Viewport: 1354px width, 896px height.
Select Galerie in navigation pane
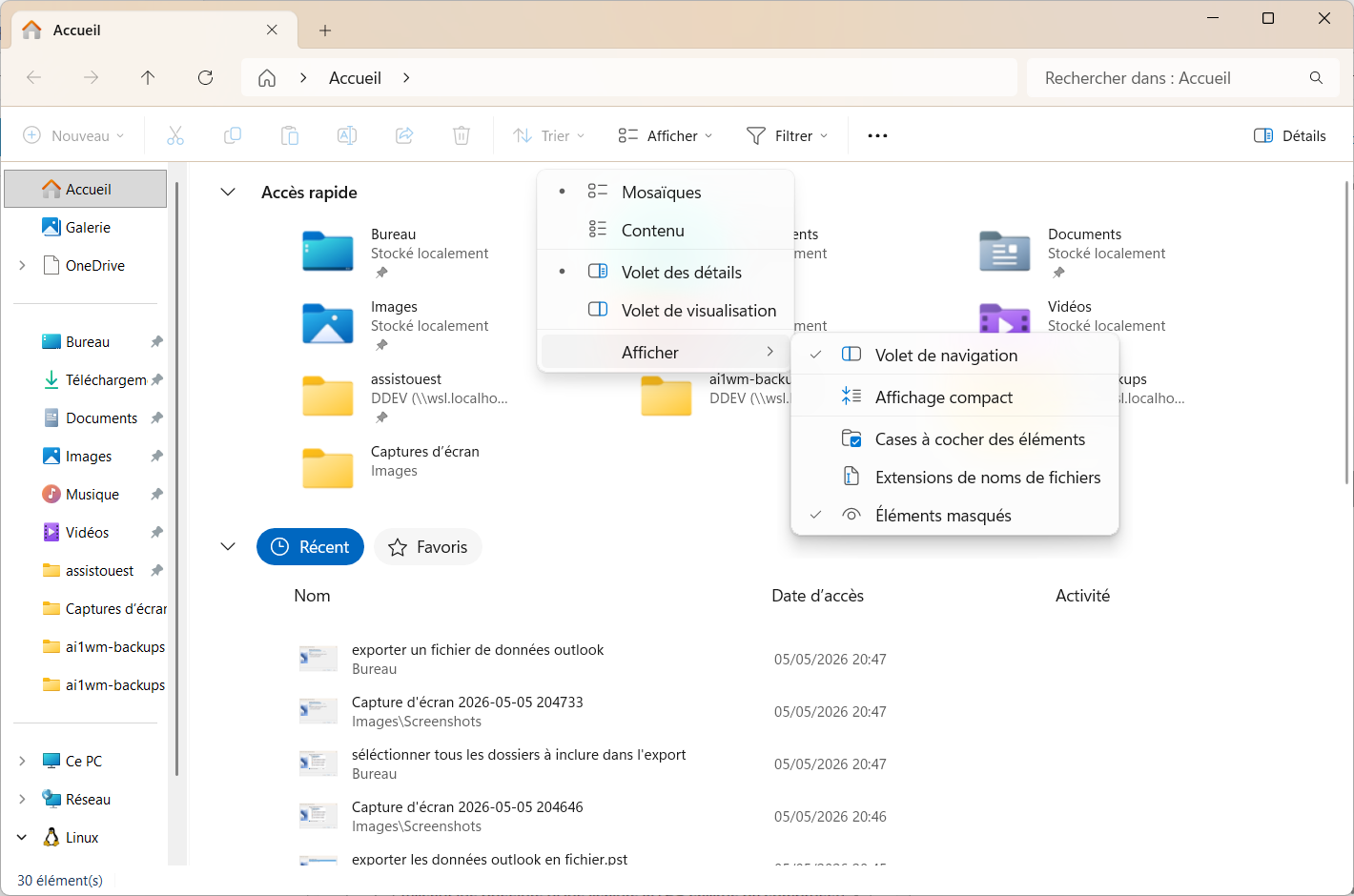(86, 227)
